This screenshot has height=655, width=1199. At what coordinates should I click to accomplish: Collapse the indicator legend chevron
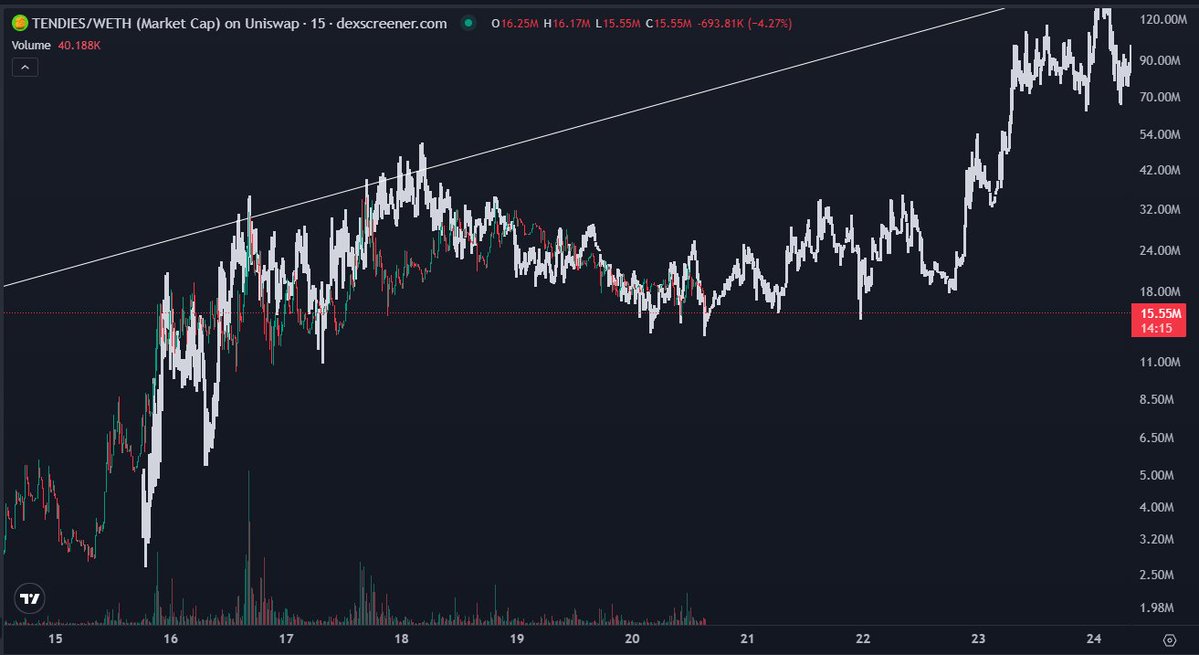coord(25,67)
